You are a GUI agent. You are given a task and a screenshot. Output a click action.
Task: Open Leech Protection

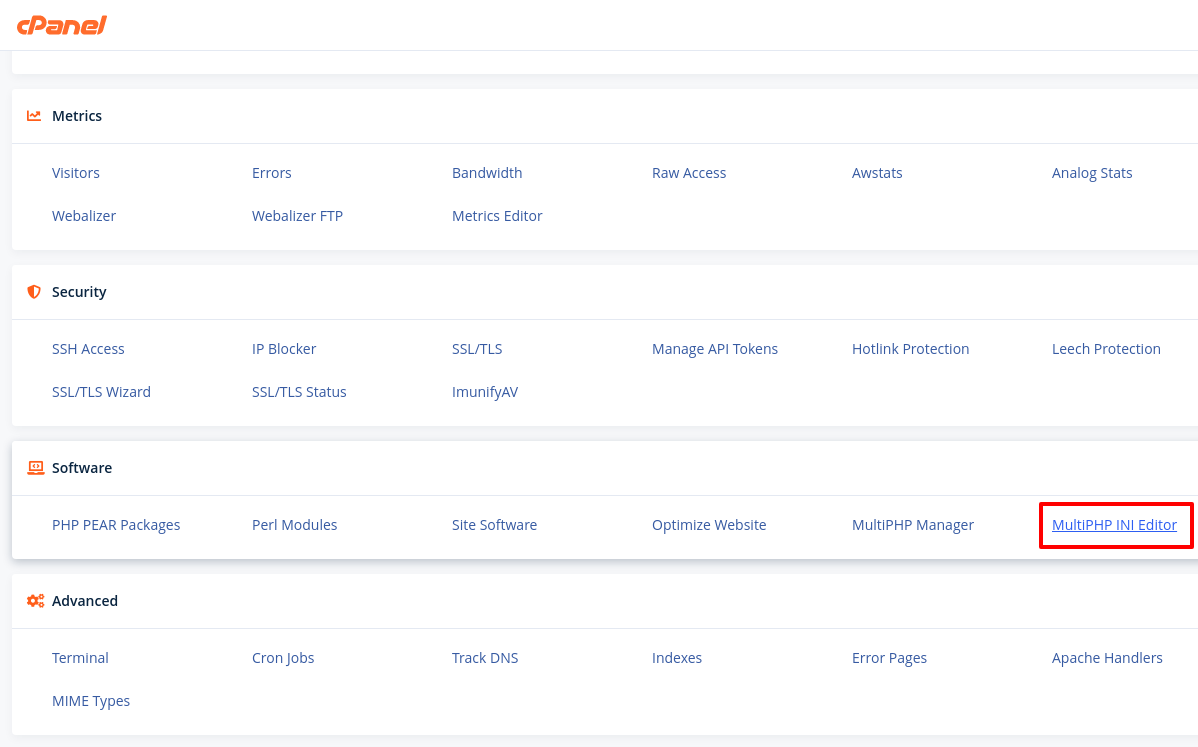point(1106,348)
